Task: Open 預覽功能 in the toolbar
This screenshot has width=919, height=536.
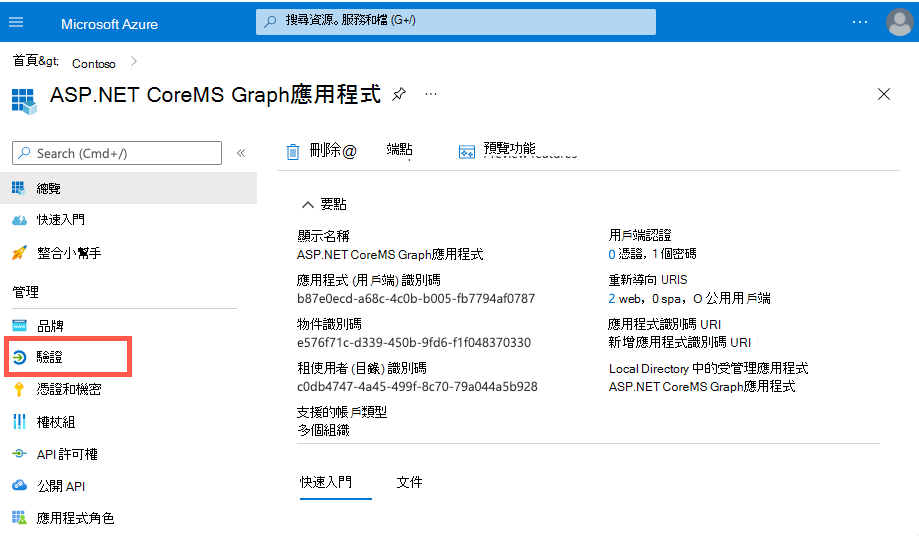Action: 509,149
